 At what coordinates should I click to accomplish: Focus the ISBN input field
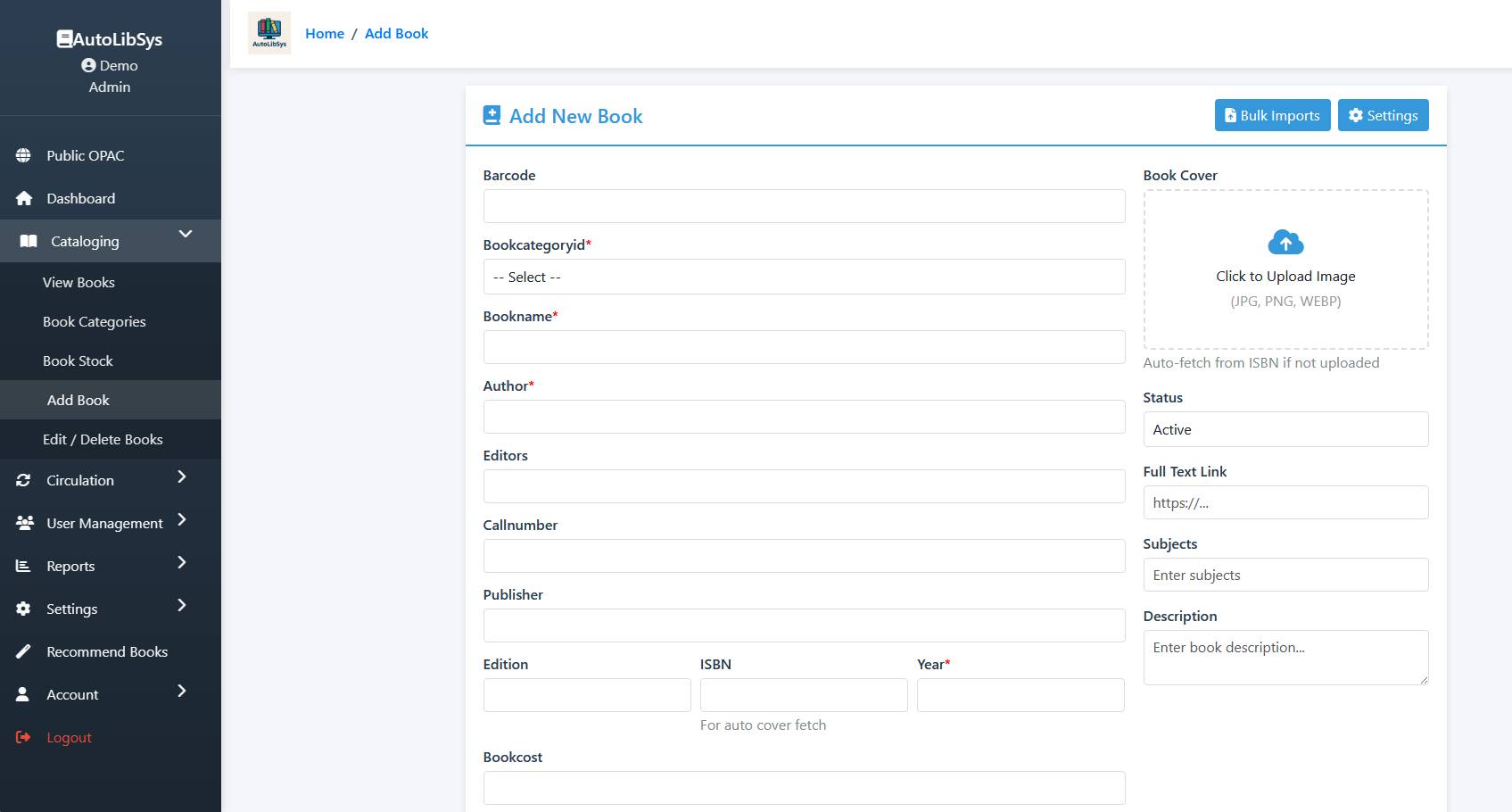pos(803,695)
